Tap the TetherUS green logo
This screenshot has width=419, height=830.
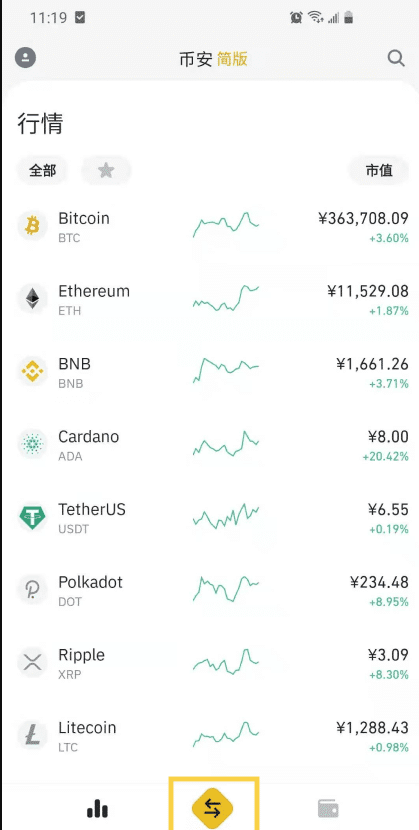[33, 518]
